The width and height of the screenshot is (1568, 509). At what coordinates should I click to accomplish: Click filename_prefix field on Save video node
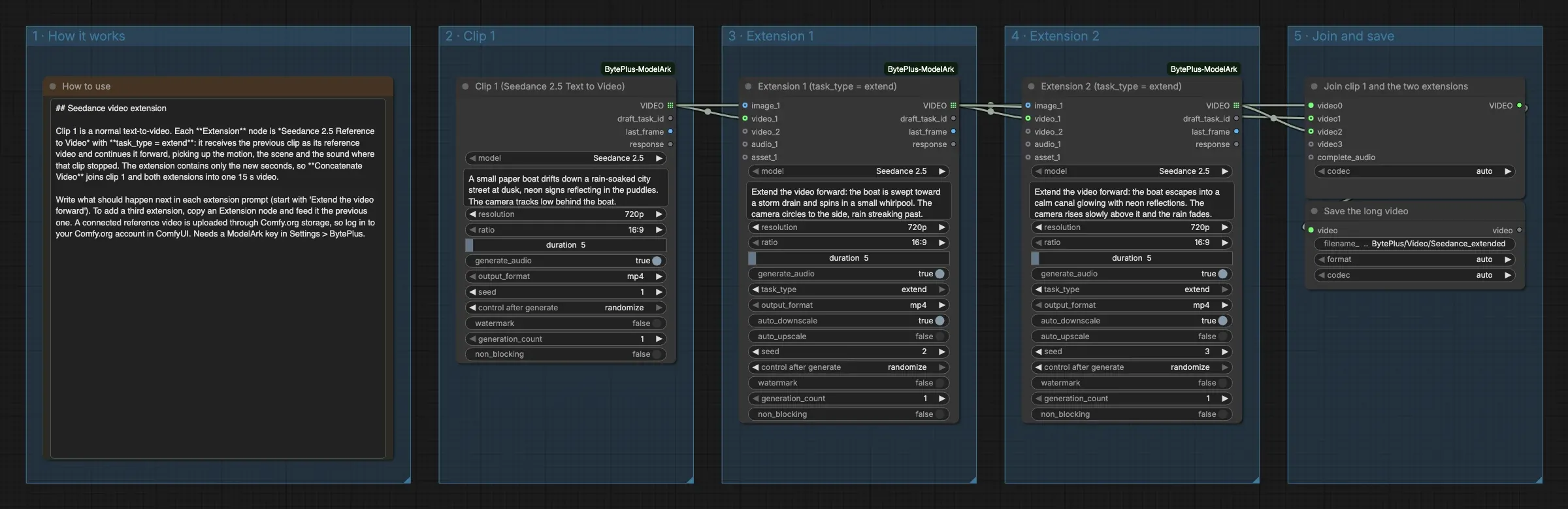[1414, 244]
